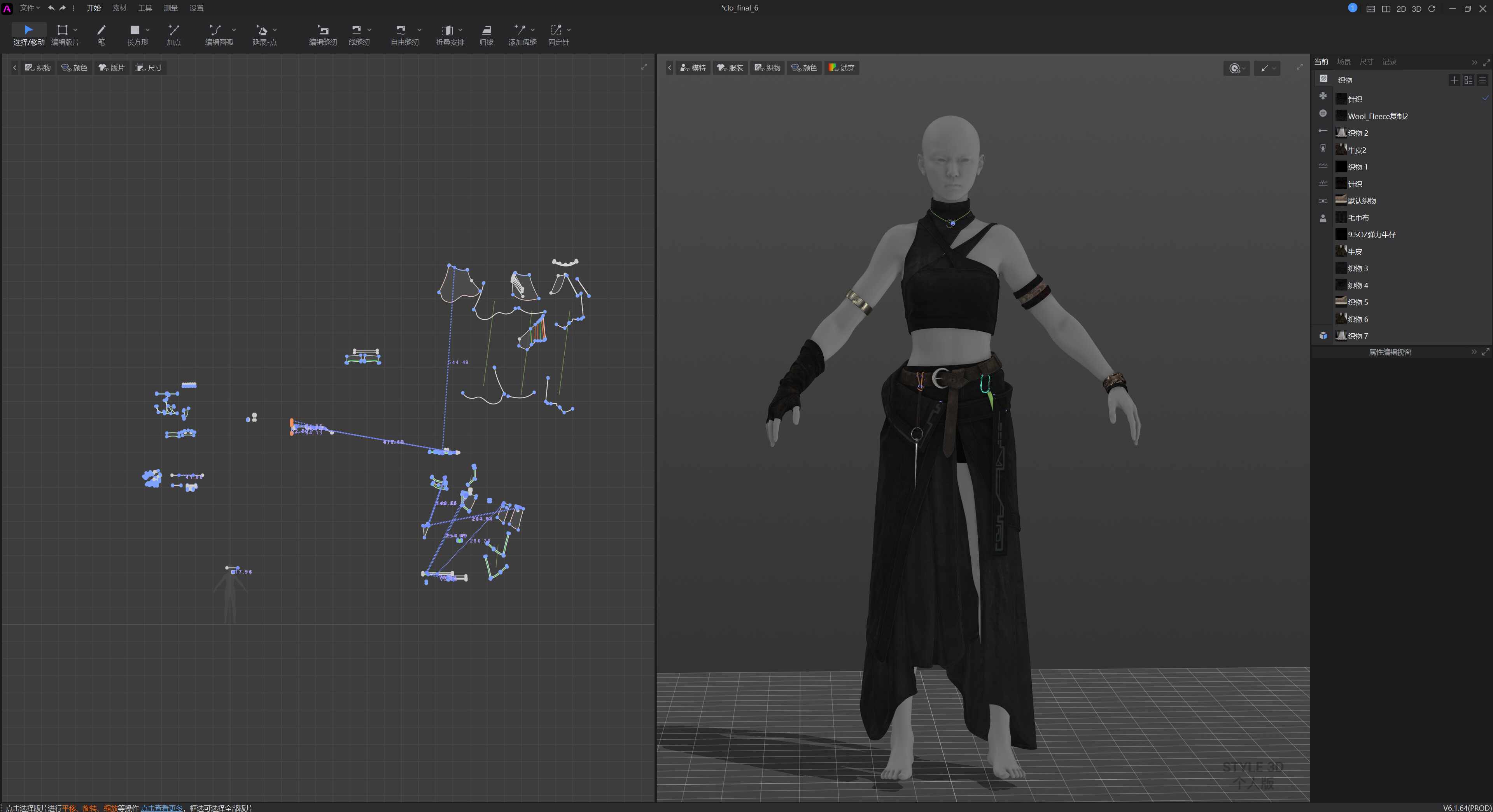Activate the 编辑缝纫 edit sewing tool
Viewport: 1493px width, 812px height.
[323, 35]
